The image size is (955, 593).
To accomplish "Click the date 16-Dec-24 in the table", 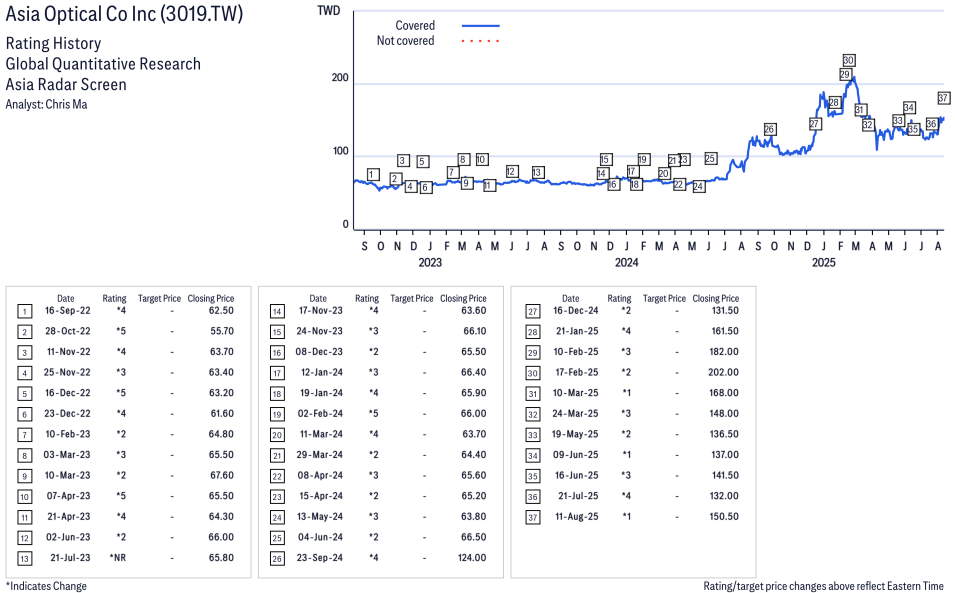I will pos(576,311).
